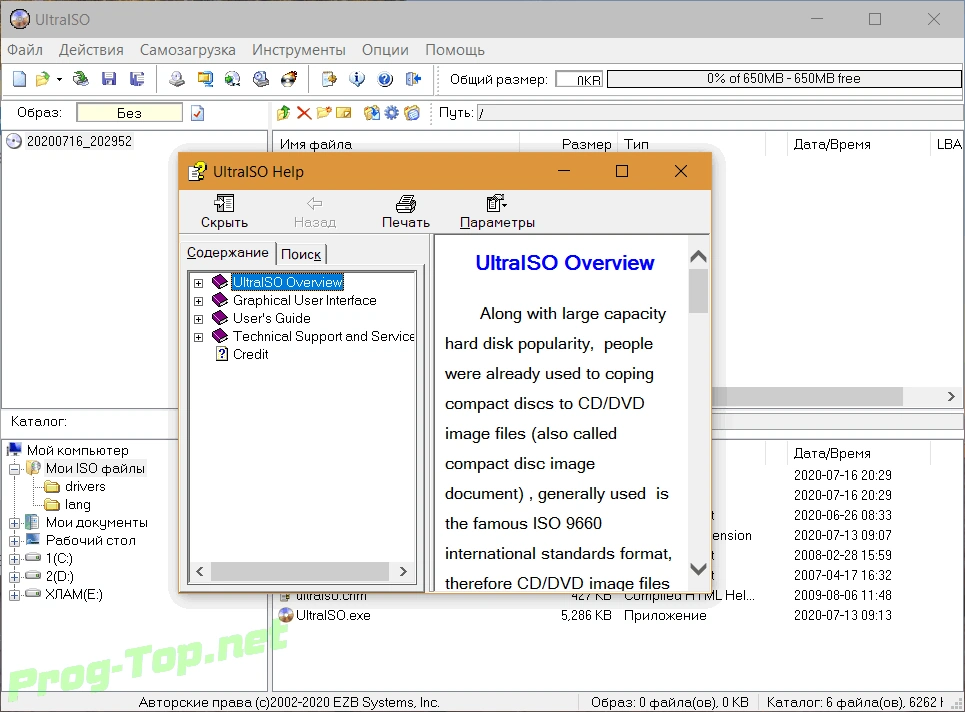Switch to the Поиск tab in Help
The height and width of the screenshot is (712, 965).
301,254
